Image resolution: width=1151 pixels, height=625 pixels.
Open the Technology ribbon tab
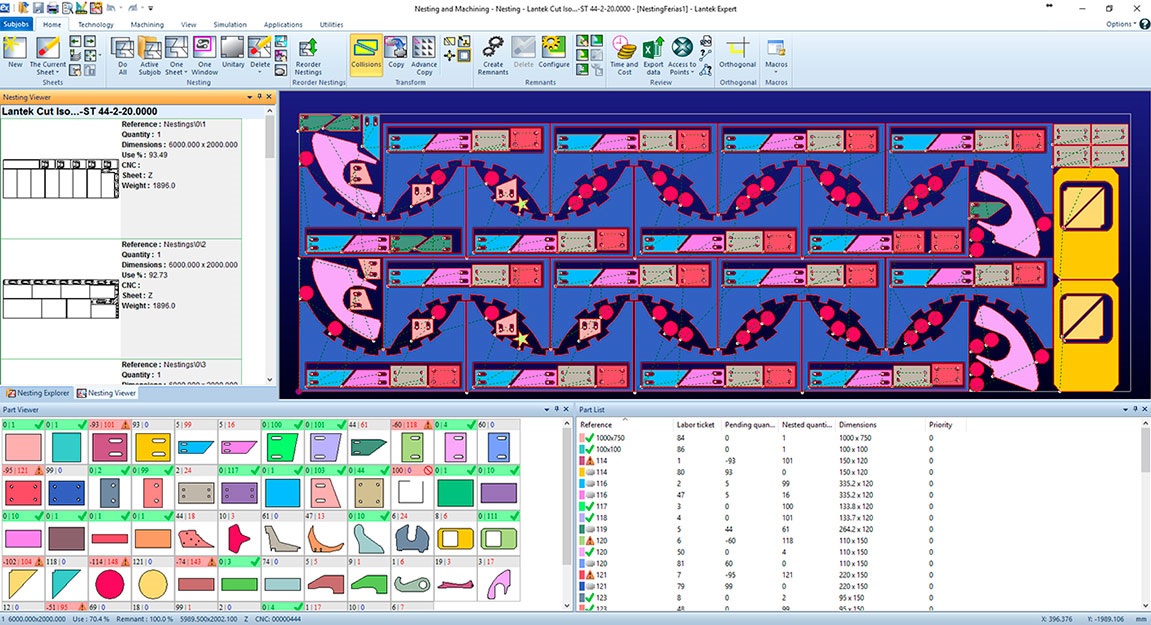[95, 24]
